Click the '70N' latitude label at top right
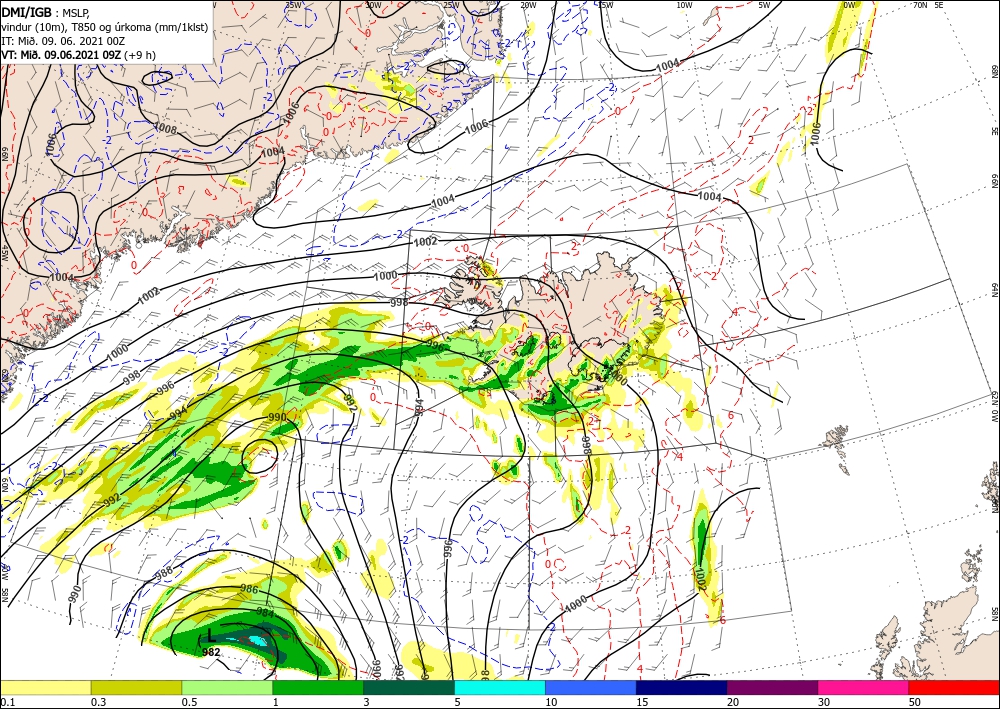Viewport: 1000px width, 709px height. click(x=920, y=5)
